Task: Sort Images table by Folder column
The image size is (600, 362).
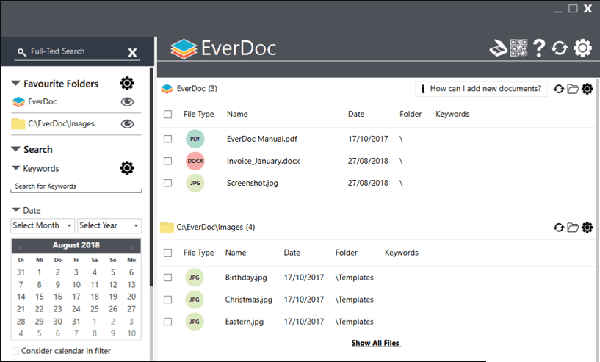Action: 346,253
